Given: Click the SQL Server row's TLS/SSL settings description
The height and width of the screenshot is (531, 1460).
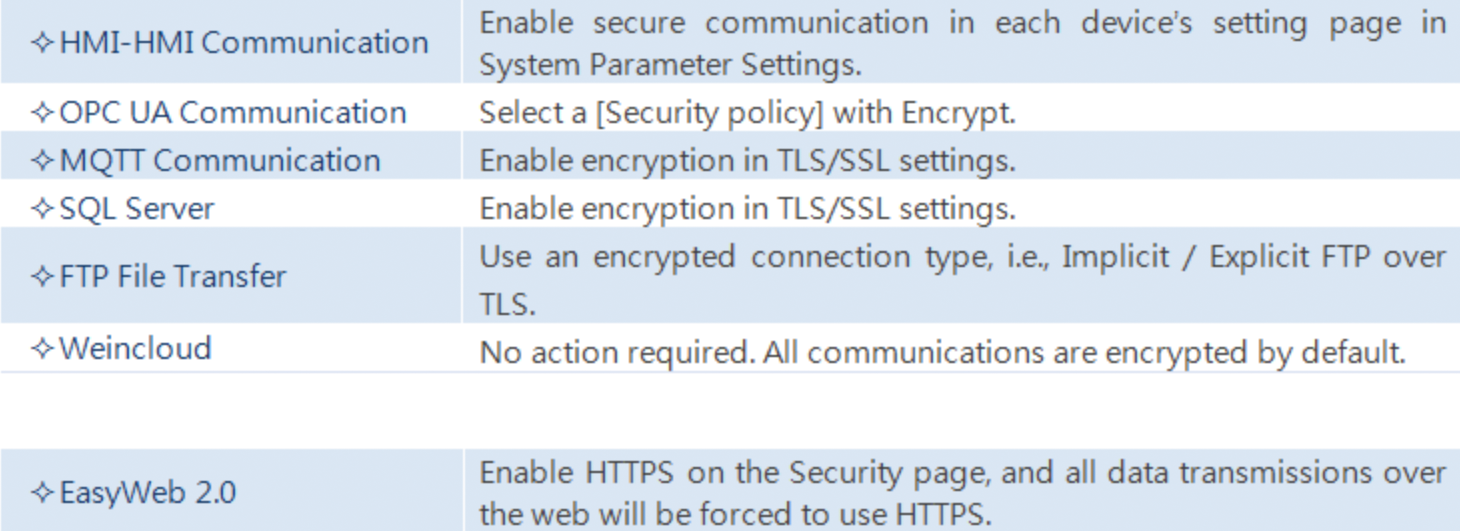Looking at the screenshot, I should point(747,209).
